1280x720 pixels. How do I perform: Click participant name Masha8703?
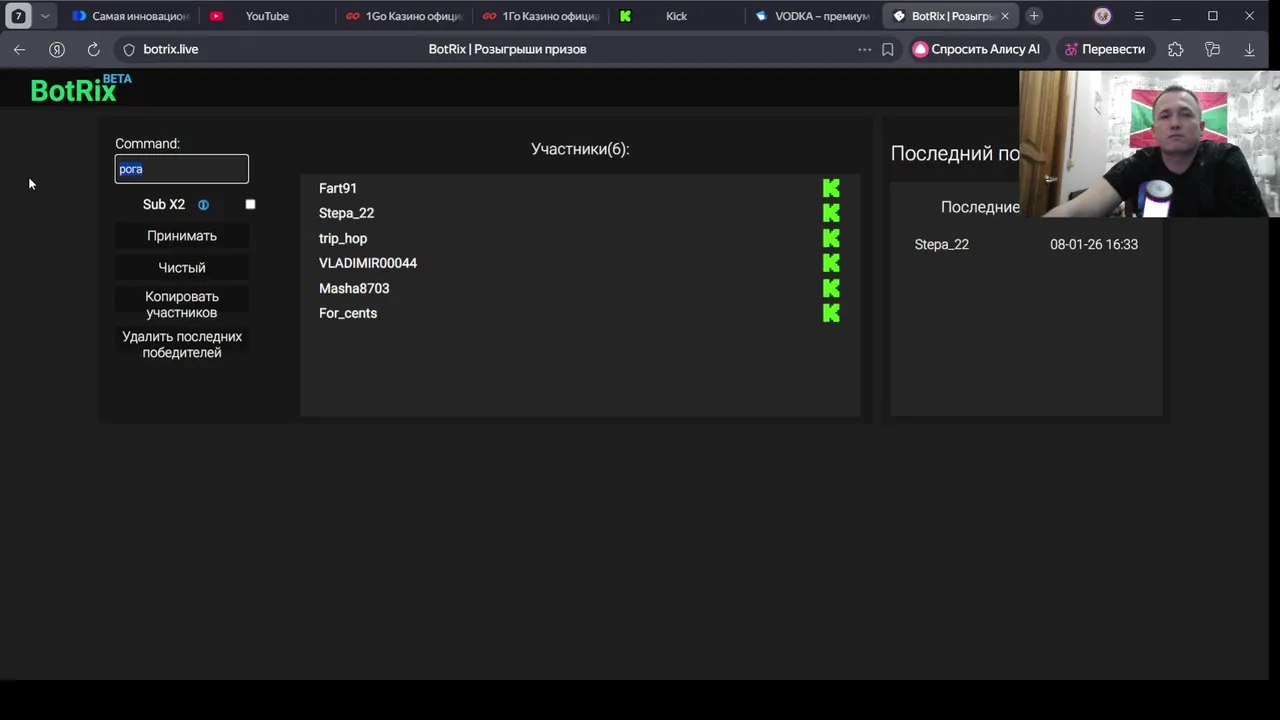[354, 288]
